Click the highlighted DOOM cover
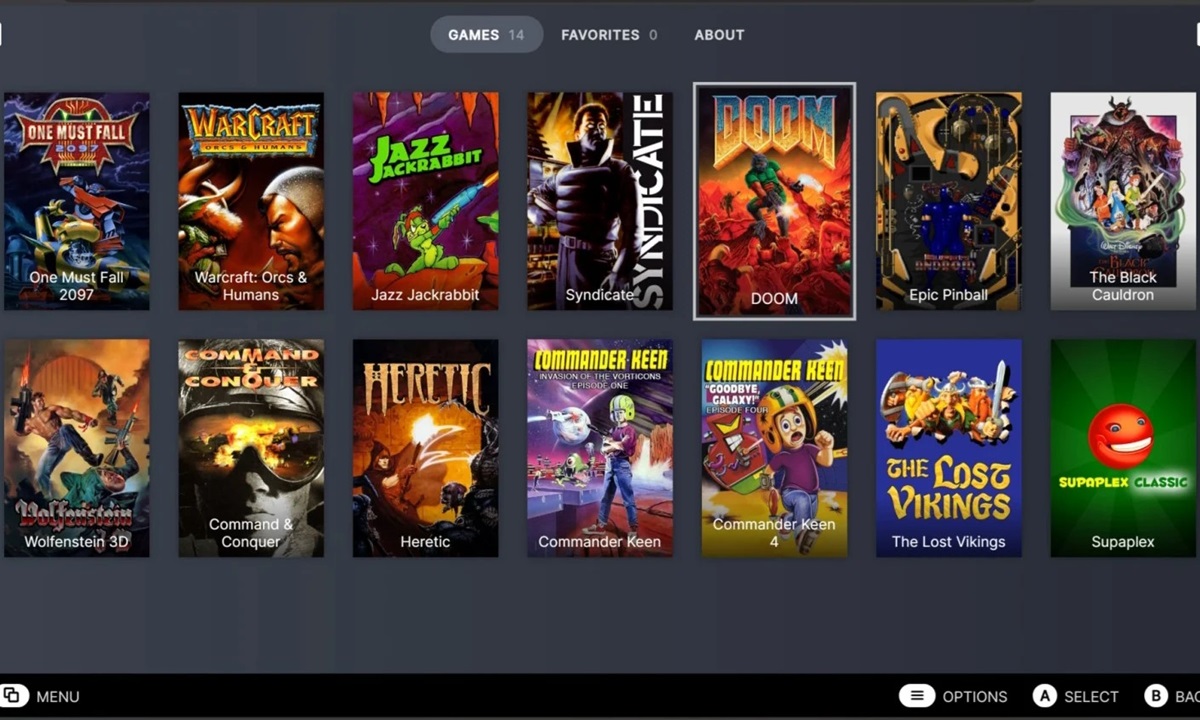Screen dimensions: 1200x720 774,201
